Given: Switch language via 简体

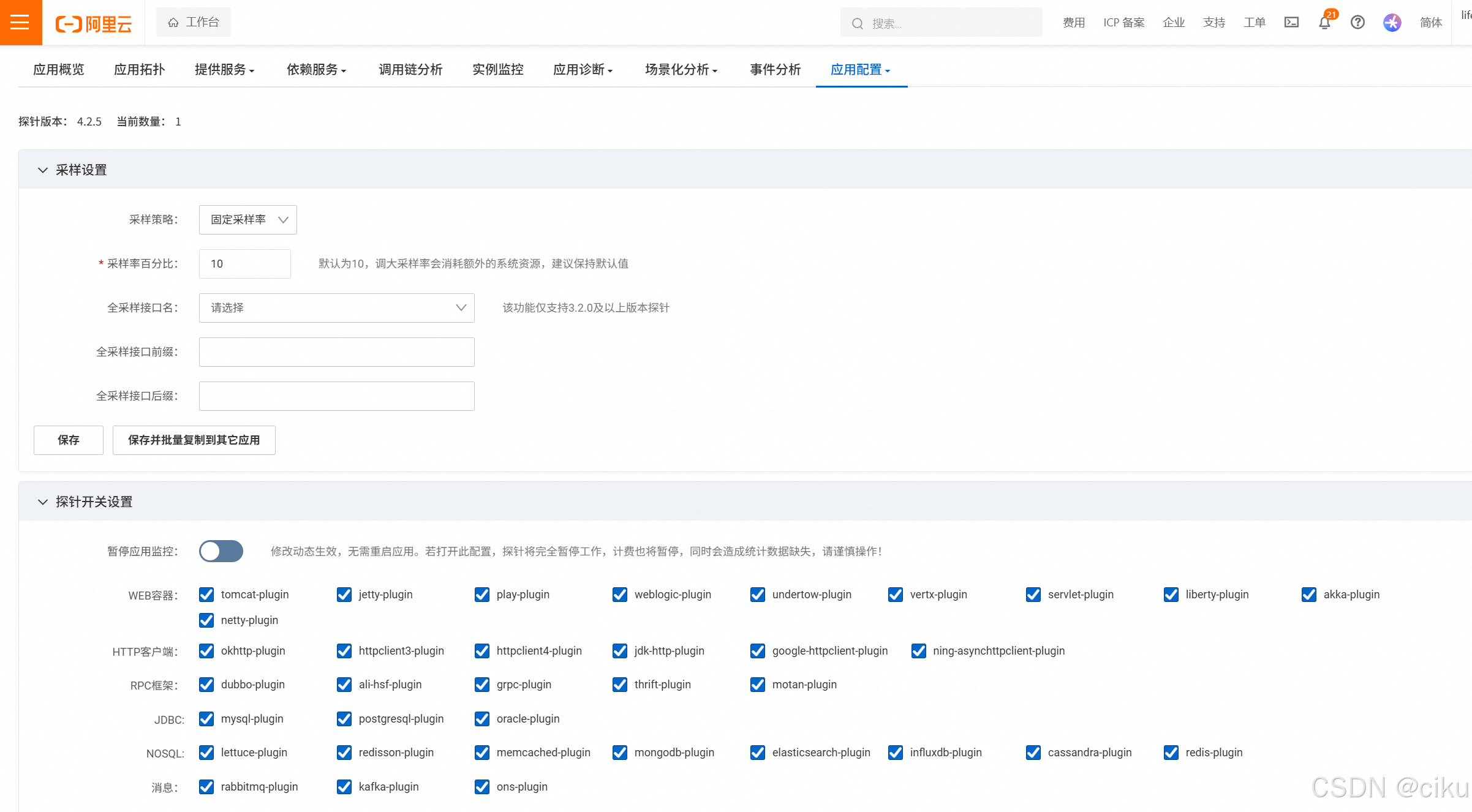Looking at the screenshot, I should 1431,23.
